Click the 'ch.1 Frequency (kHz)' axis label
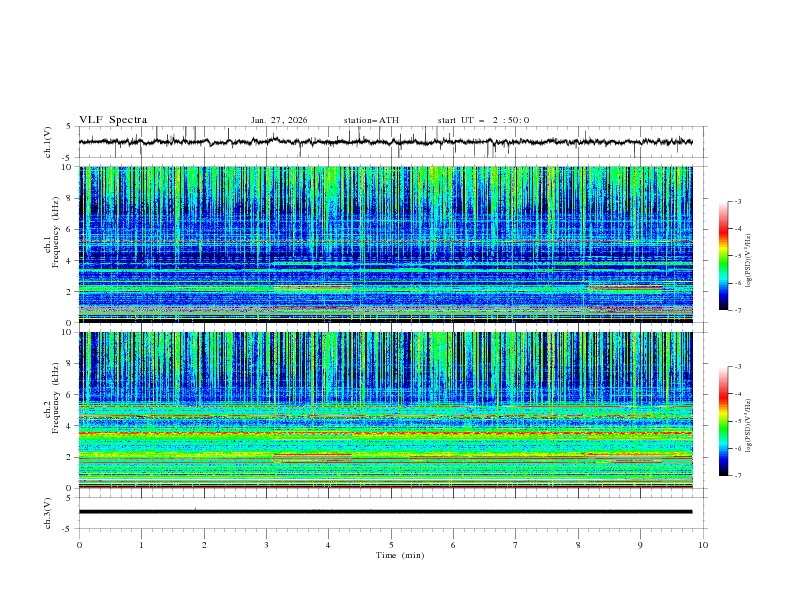 (52, 233)
